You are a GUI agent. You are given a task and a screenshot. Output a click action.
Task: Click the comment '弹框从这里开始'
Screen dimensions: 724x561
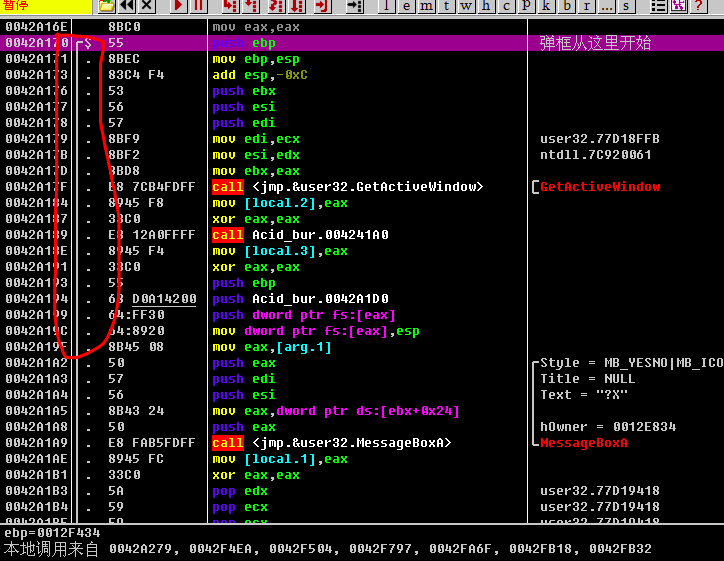tap(595, 43)
